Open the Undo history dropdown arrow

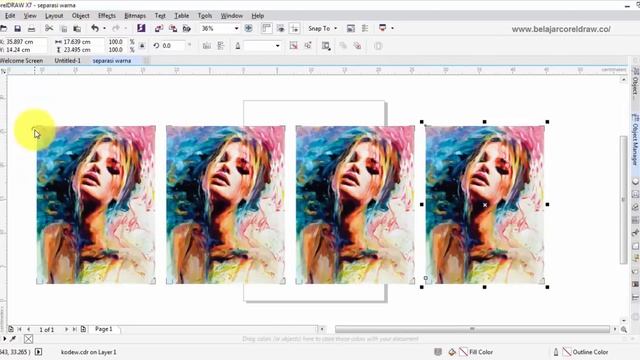pyautogui.click(x=104, y=28)
